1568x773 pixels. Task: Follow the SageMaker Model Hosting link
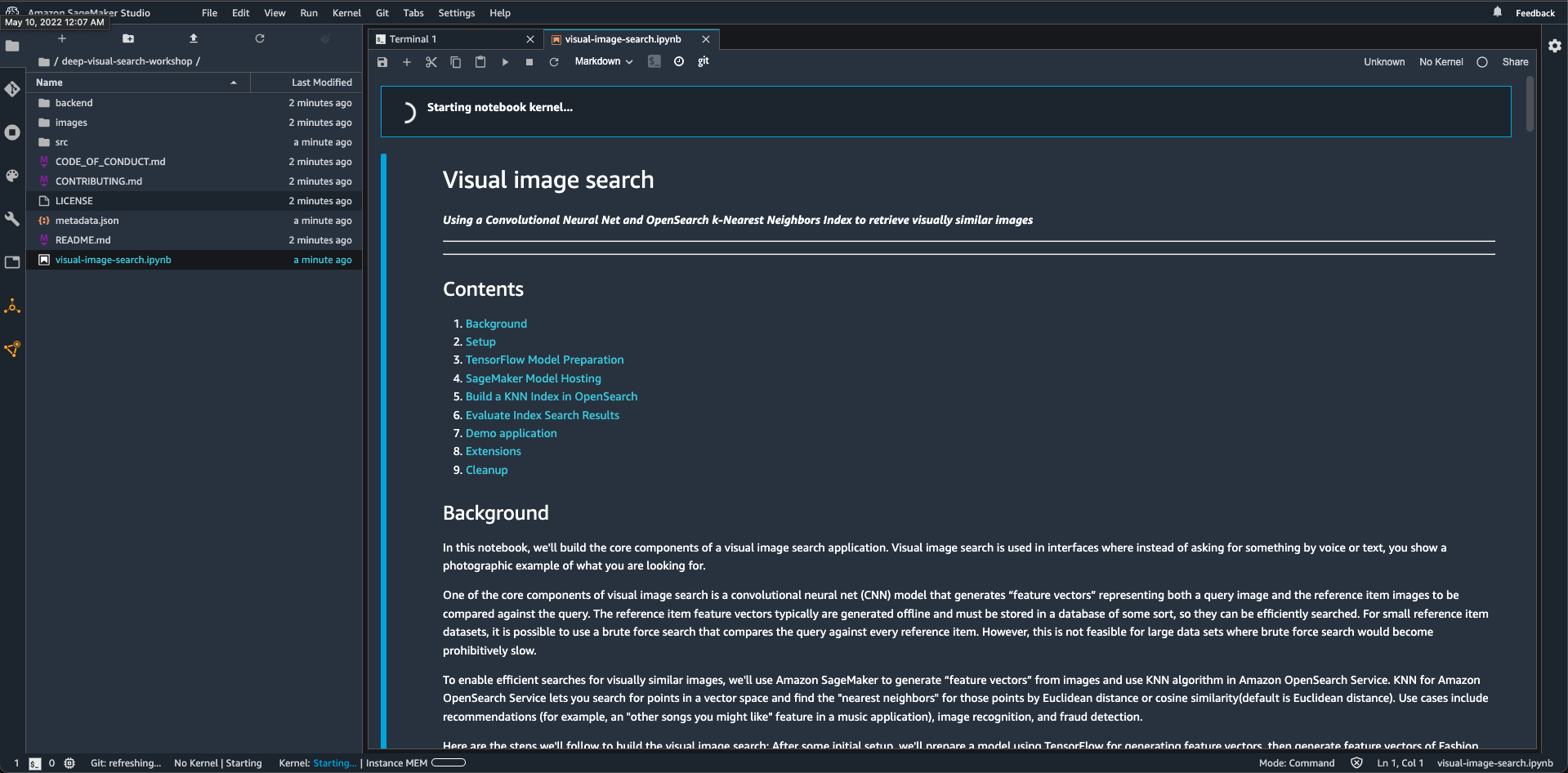tap(533, 378)
